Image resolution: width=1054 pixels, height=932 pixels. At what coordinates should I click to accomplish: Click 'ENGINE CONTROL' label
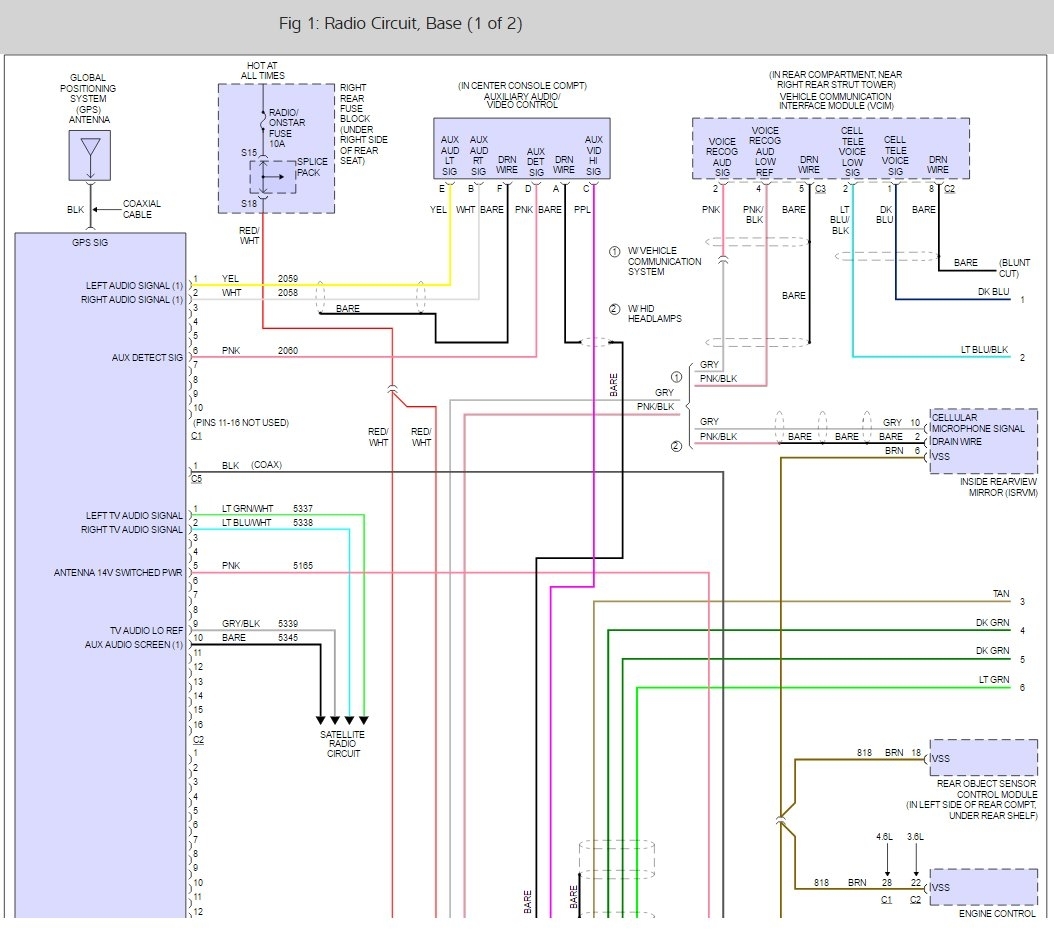tap(997, 913)
